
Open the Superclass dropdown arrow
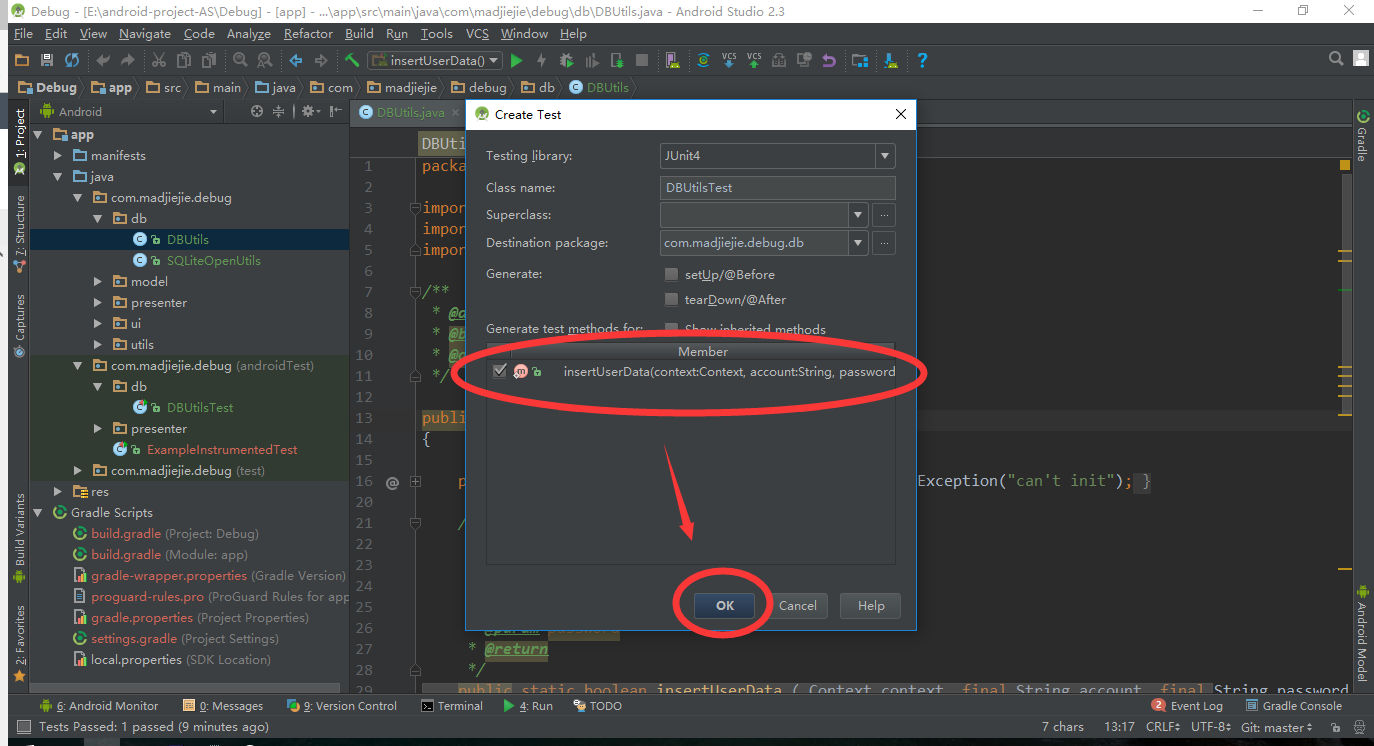point(857,215)
